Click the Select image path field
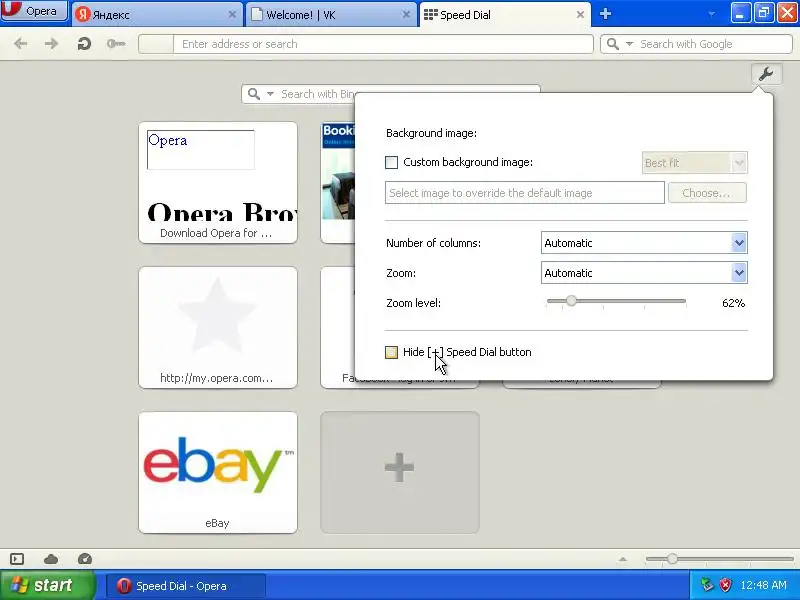Screen dimensions: 800x600 pyautogui.click(x=524, y=193)
